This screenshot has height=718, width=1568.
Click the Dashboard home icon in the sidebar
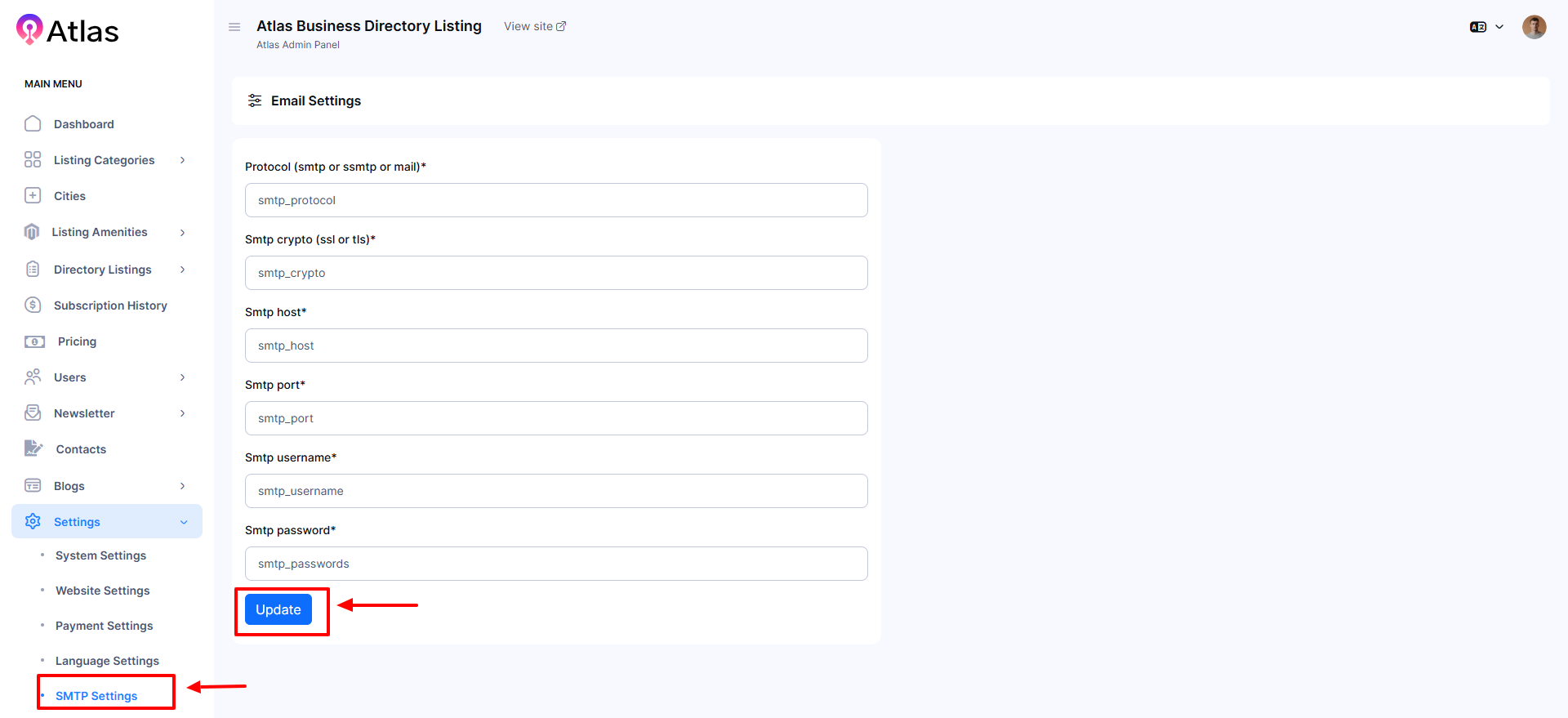[33, 124]
